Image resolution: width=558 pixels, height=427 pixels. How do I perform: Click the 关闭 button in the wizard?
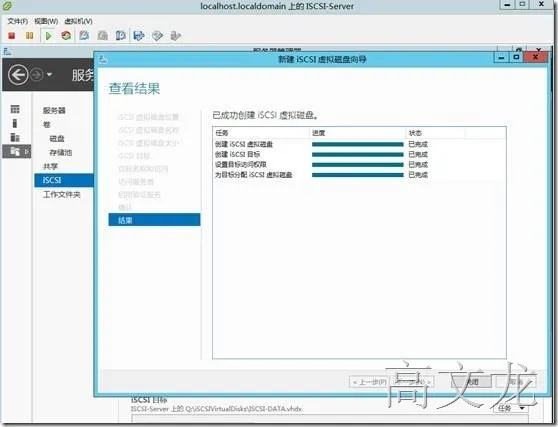point(472,382)
